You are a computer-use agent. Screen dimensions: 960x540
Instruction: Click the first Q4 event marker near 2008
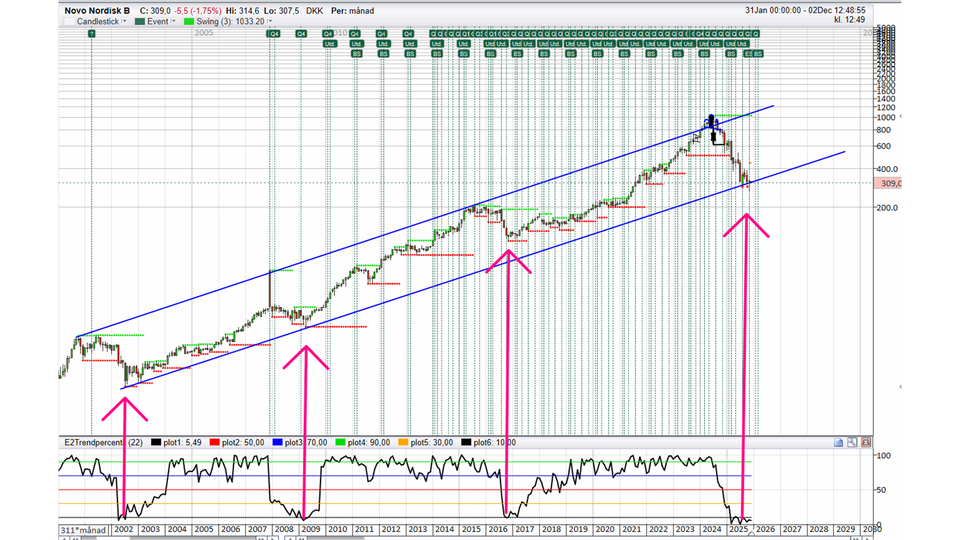[273, 34]
